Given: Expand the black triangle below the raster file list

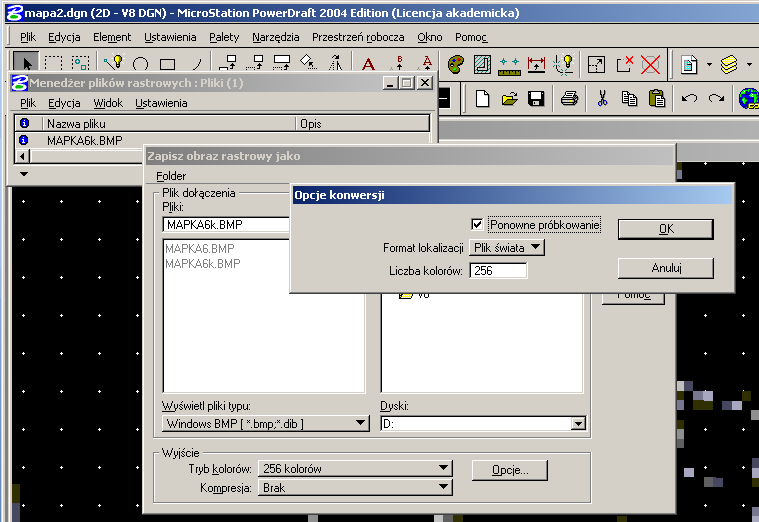Looking at the screenshot, I should 24,174.
